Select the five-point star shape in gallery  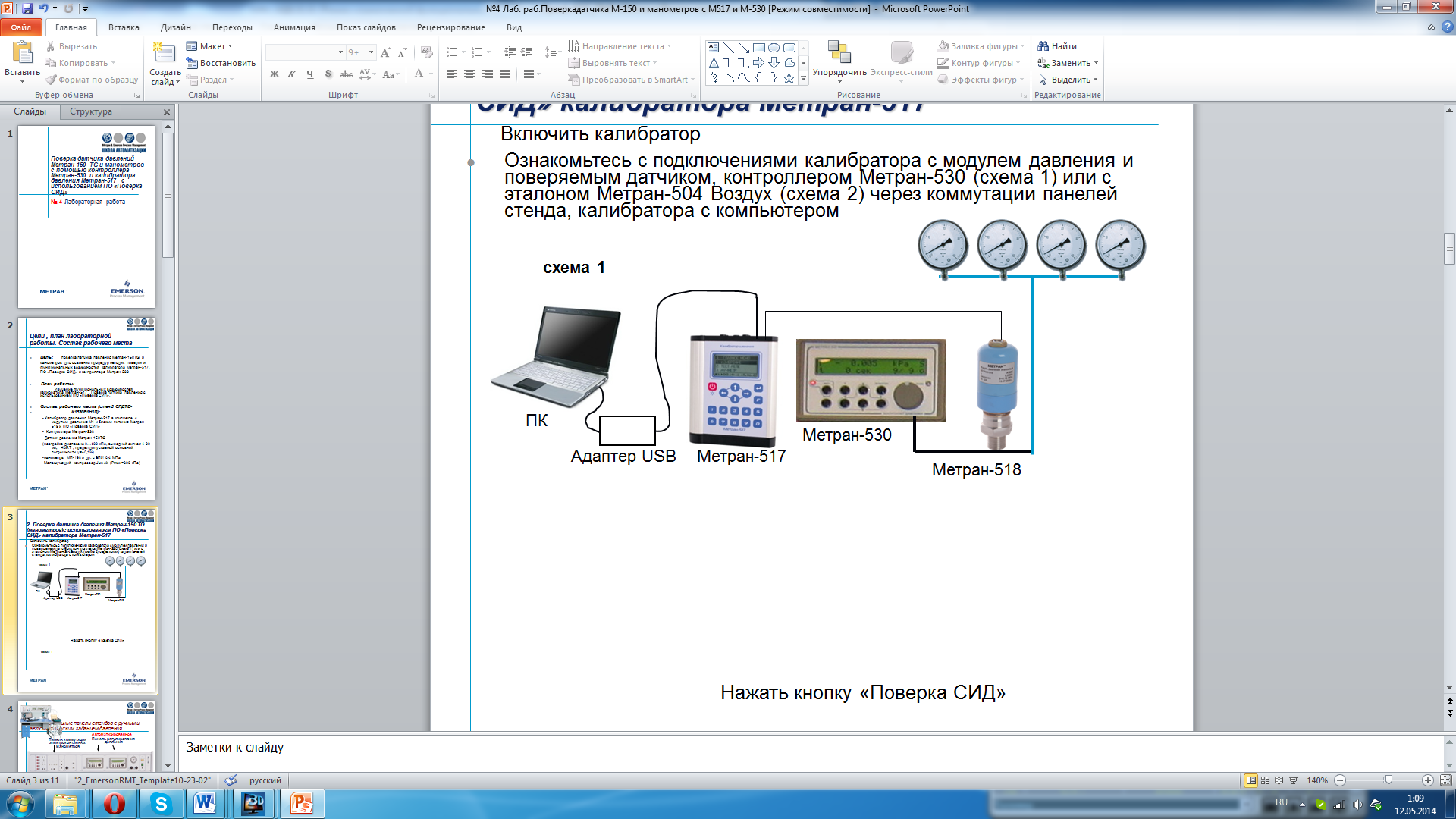pos(789,78)
